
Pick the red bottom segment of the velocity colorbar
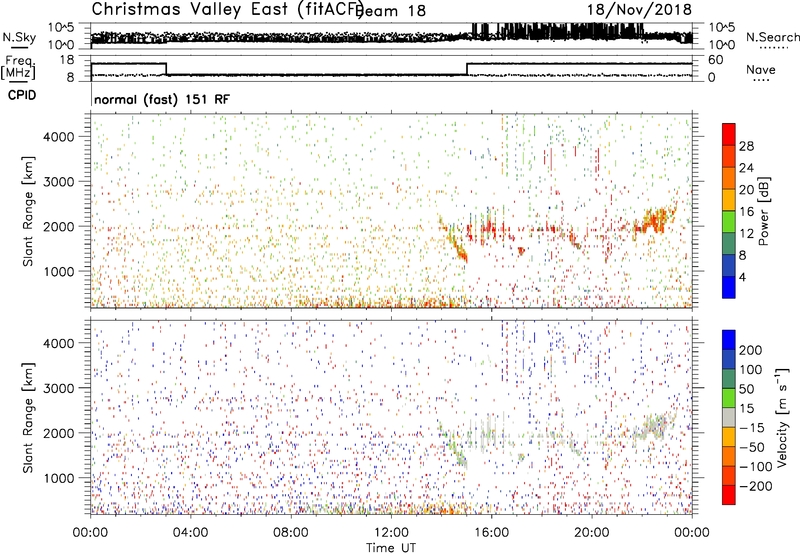(x=729, y=495)
